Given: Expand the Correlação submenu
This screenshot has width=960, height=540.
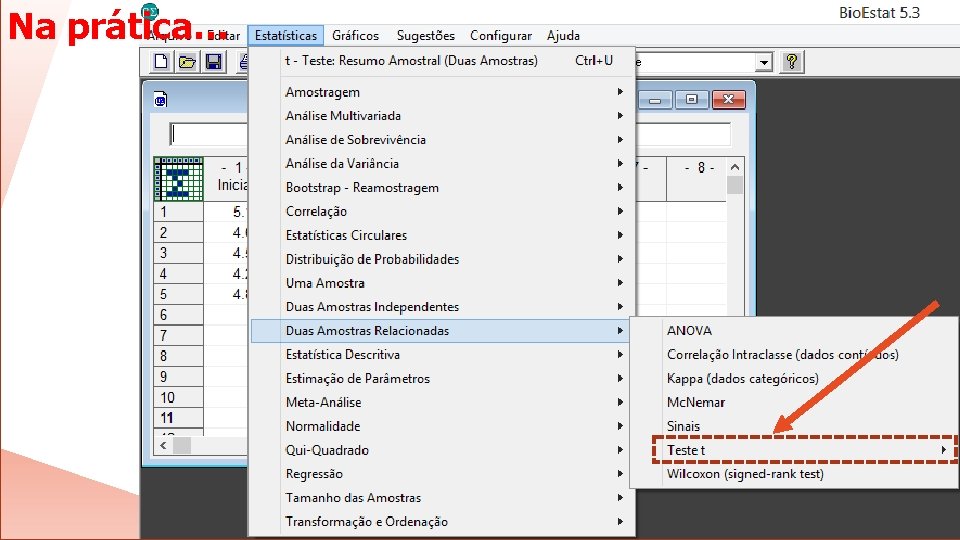Looking at the screenshot, I should click(x=443, y=211).
